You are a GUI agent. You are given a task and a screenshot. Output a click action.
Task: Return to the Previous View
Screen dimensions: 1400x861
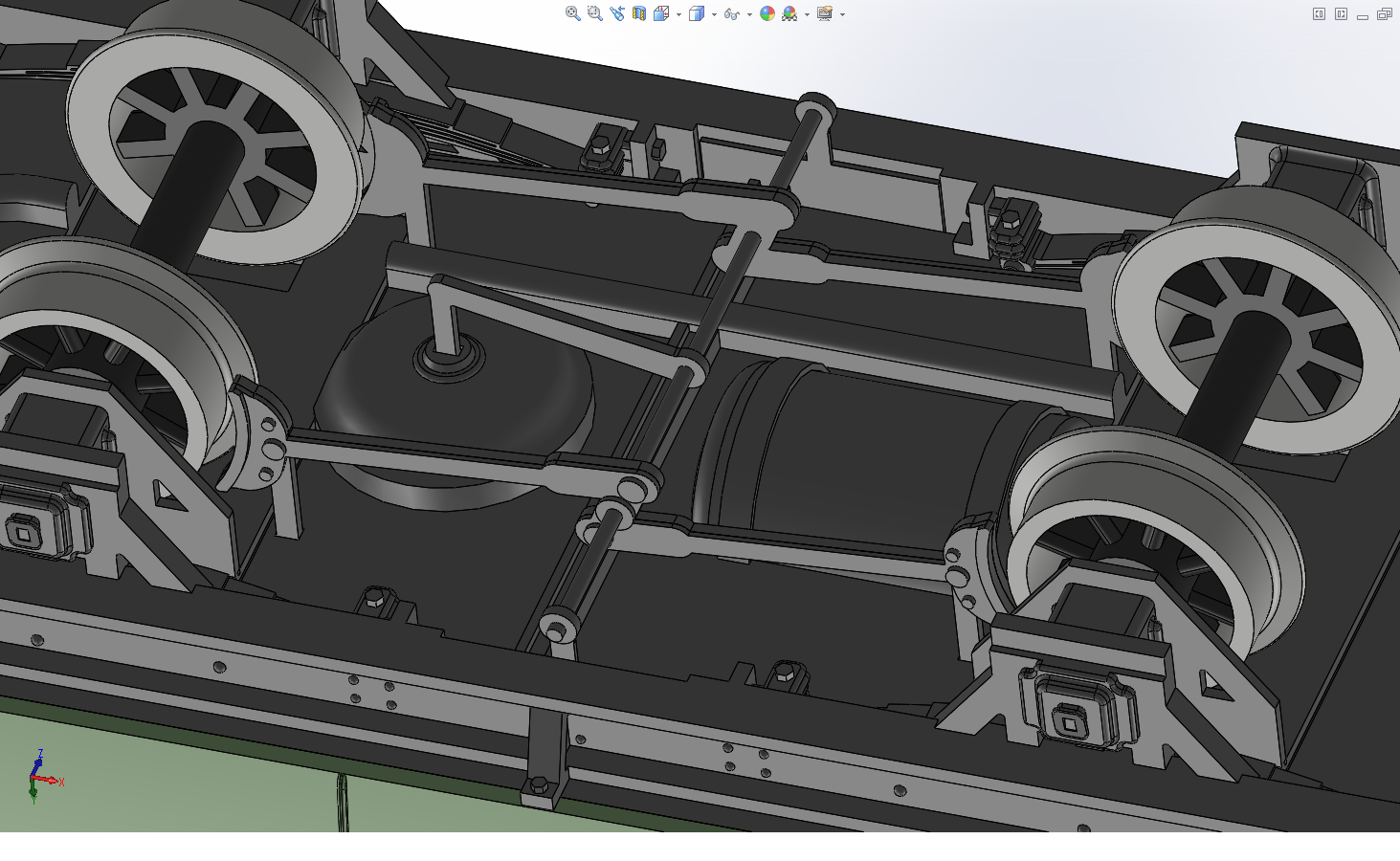point(616,13)
